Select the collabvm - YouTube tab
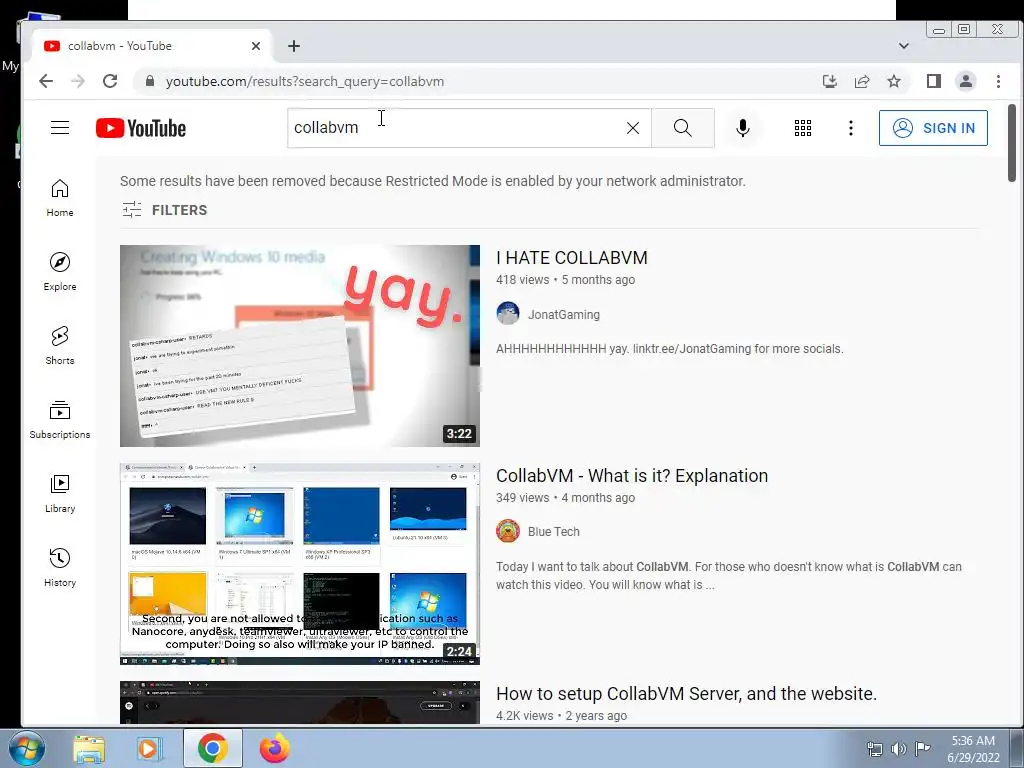Screen dimensions: 1024x768 152,46
